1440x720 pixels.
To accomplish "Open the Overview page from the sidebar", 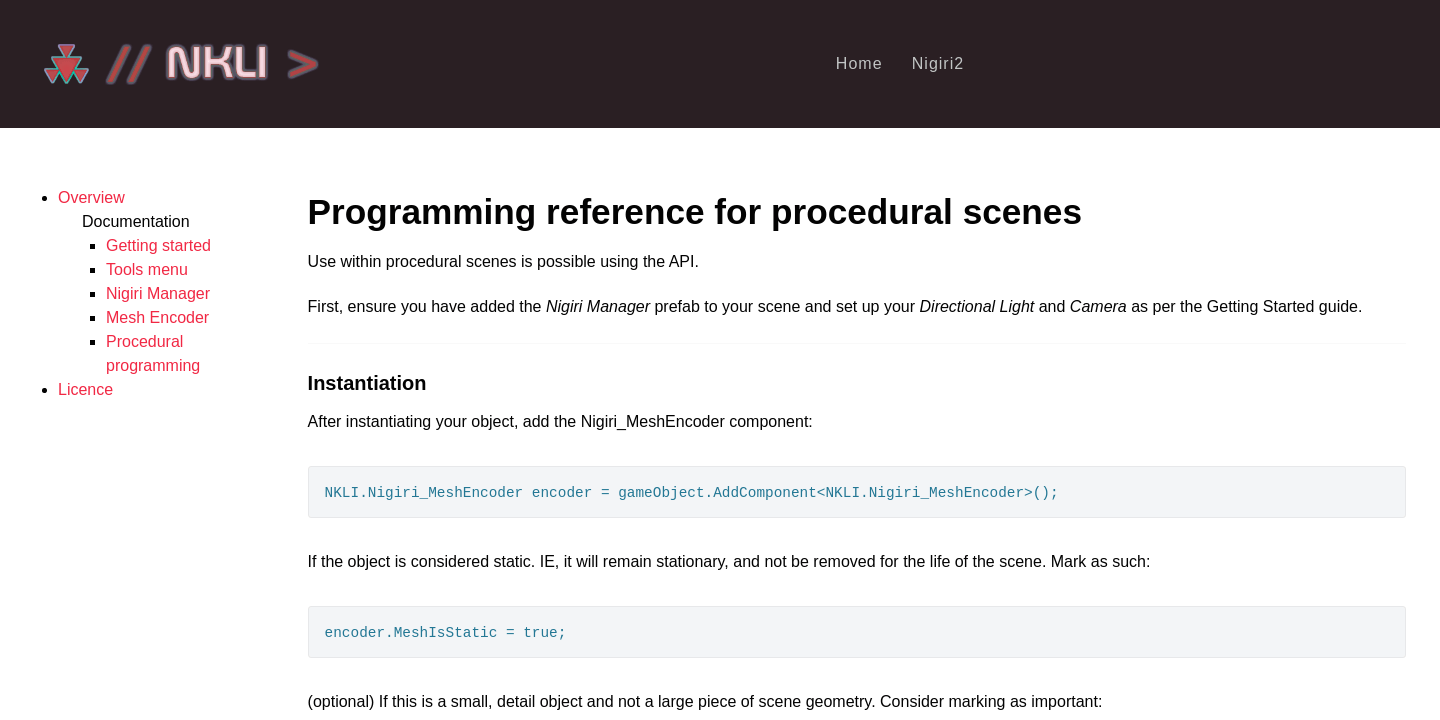I will 91,197.
